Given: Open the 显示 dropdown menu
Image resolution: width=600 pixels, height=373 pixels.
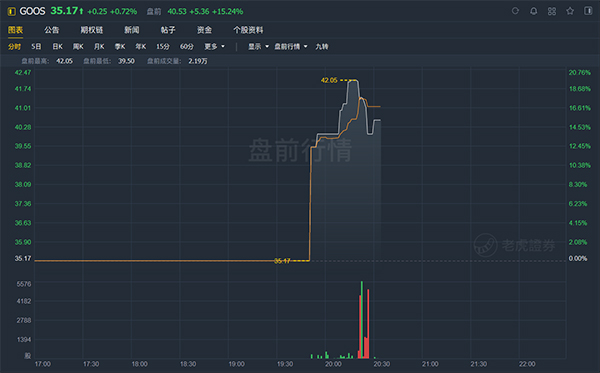Looking at the screenshot, I should point(258,47).
